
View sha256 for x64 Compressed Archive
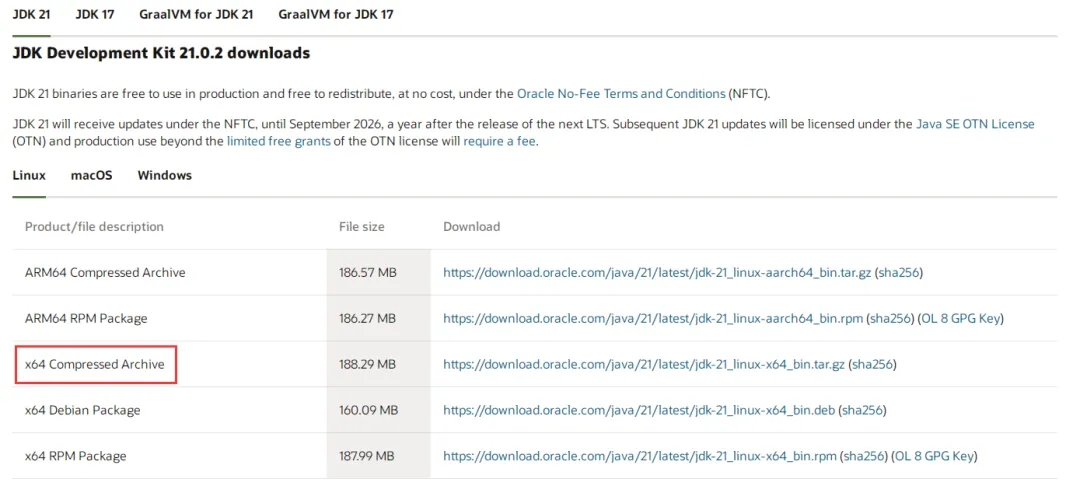(872, 364)
